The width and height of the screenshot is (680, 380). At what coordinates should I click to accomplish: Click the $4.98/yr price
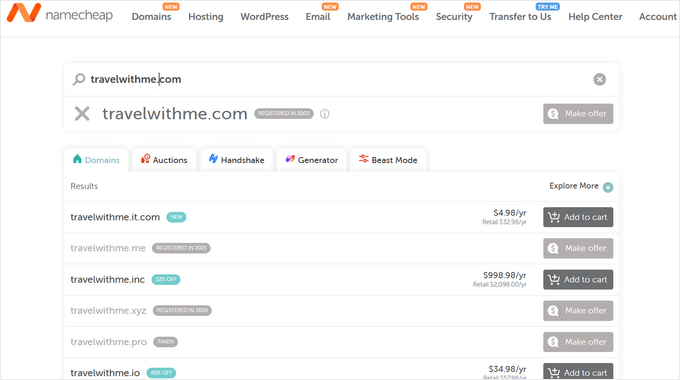click(510, 213)
